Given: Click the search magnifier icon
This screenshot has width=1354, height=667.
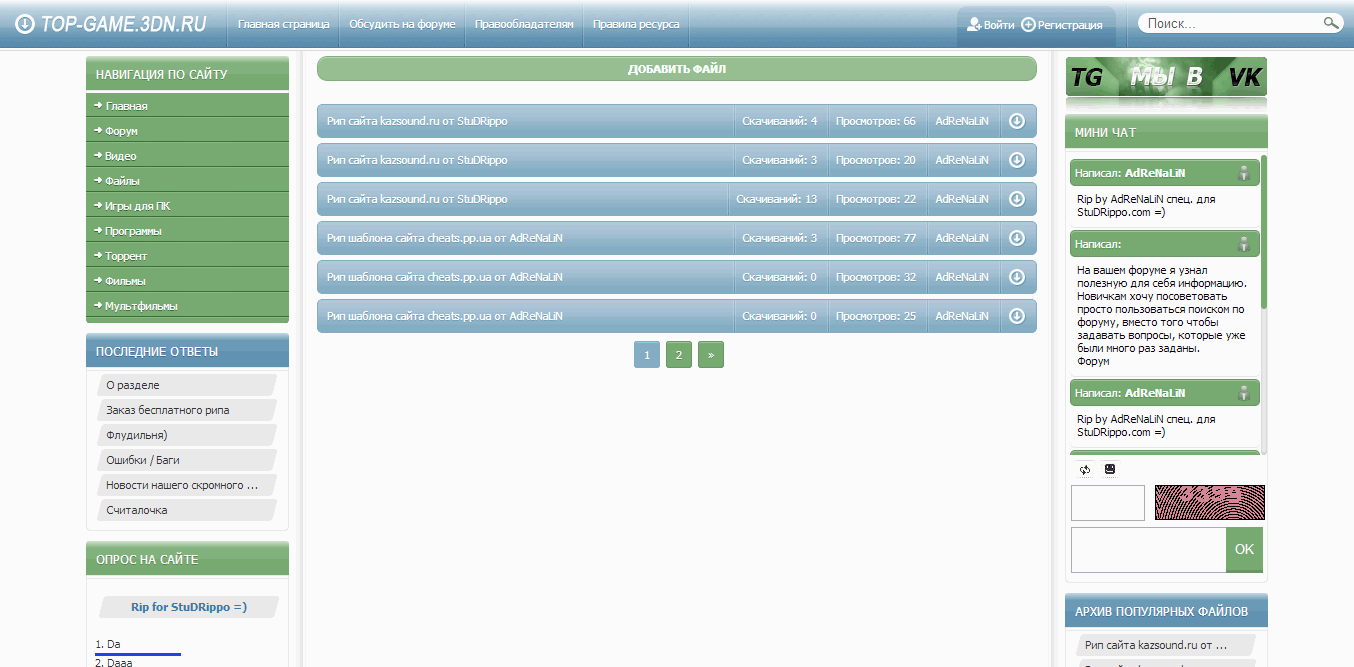Looking at the screenshot, I should click(x=1330, y=23).
